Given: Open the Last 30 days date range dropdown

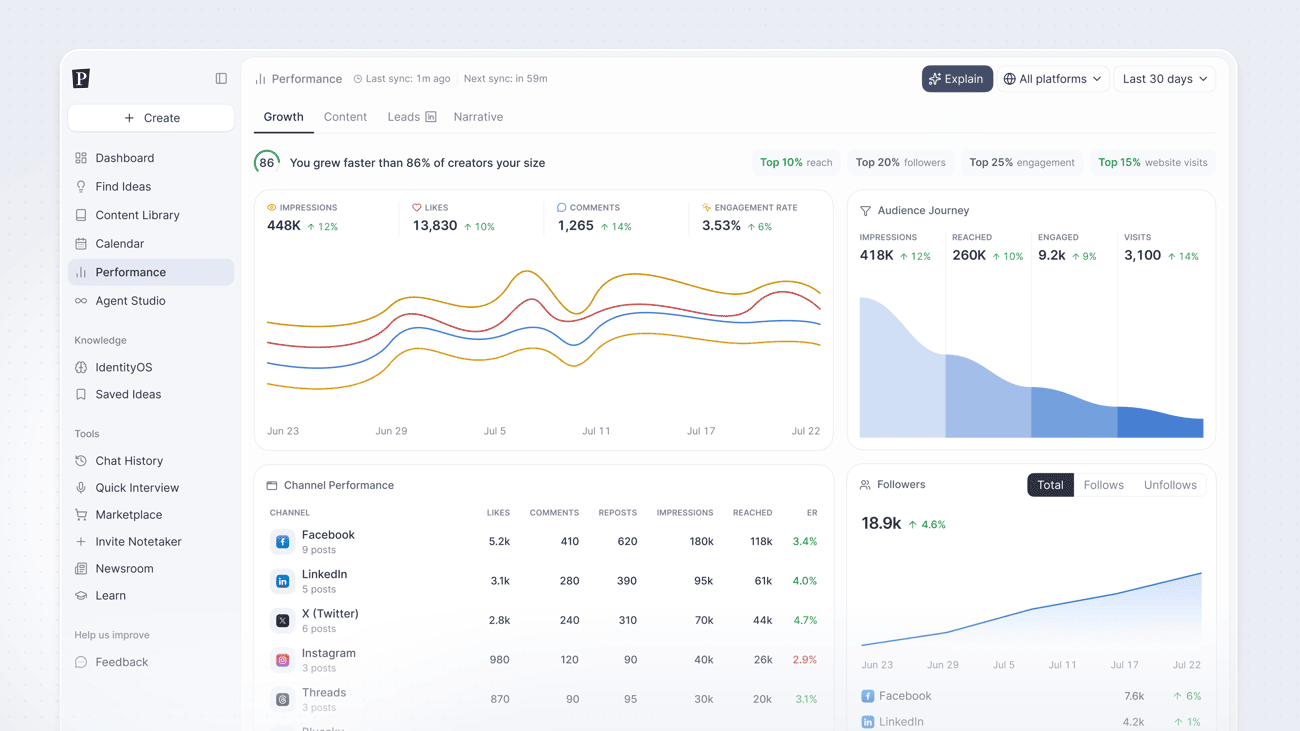Looking at the screenshot, I should 1165,79.
